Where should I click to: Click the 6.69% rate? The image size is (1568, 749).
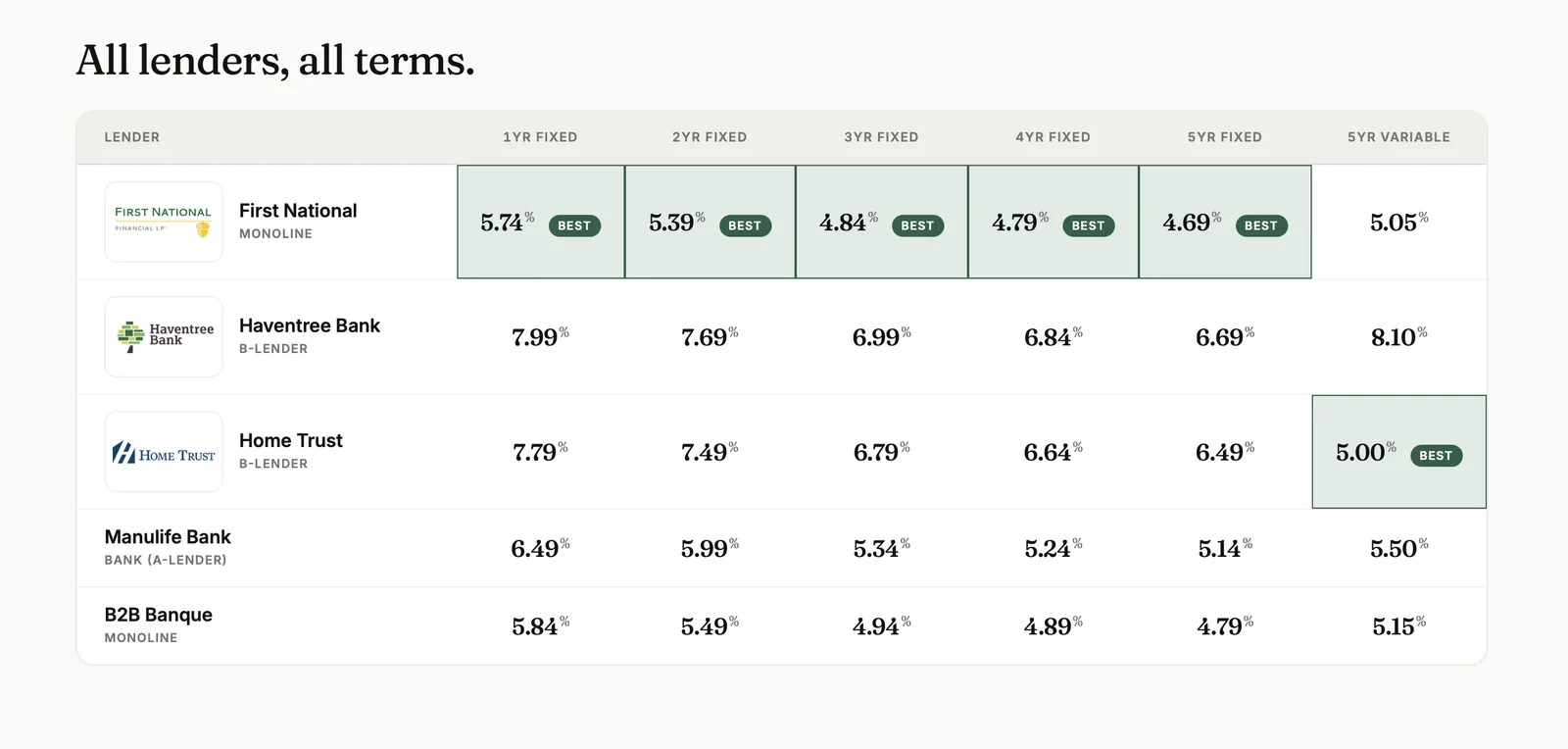click(x=1225, y=337)
